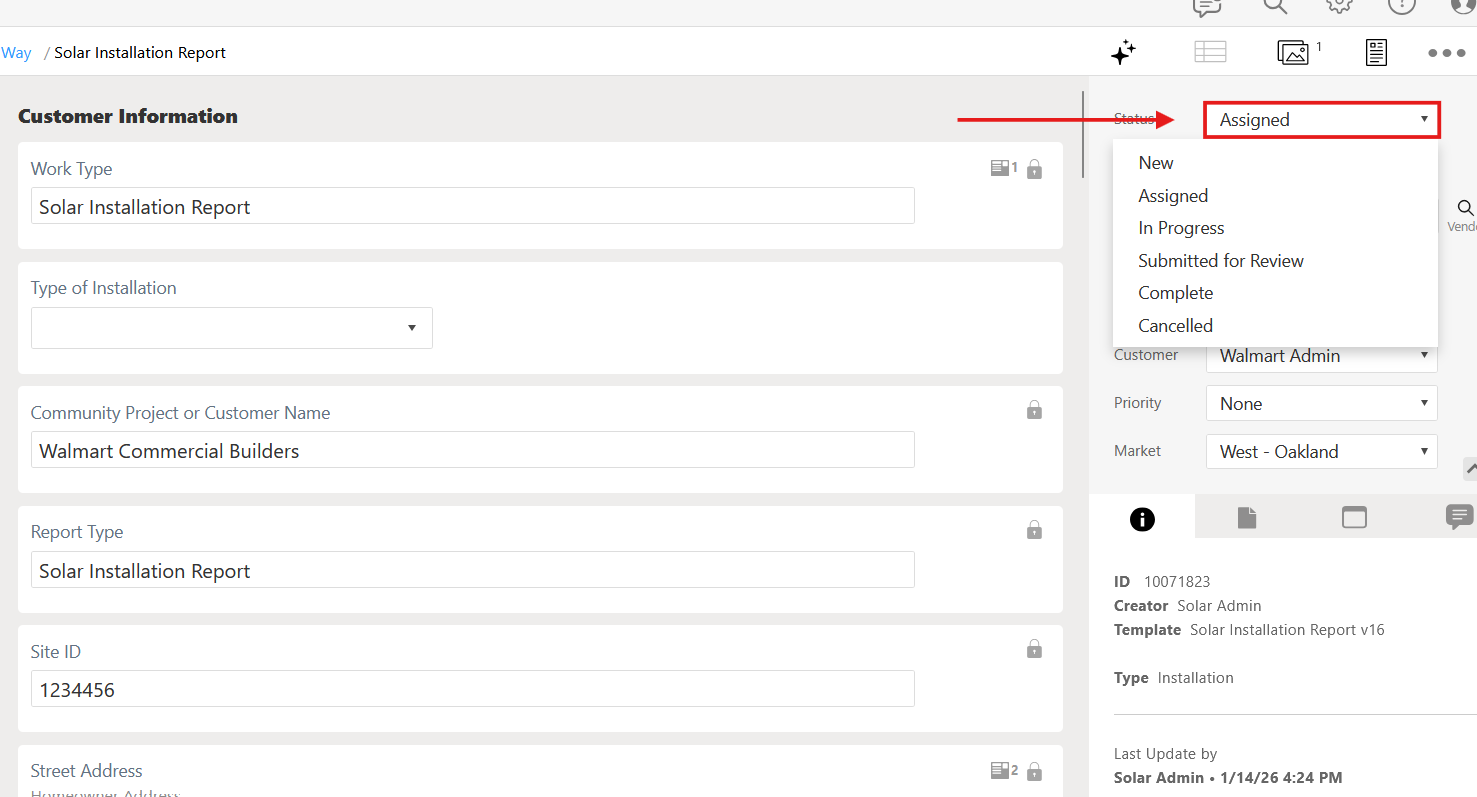Click the help question-mark icon
Viewport: 1477px width, 797px height.
pyautogui.click(x=1402, y=8)
